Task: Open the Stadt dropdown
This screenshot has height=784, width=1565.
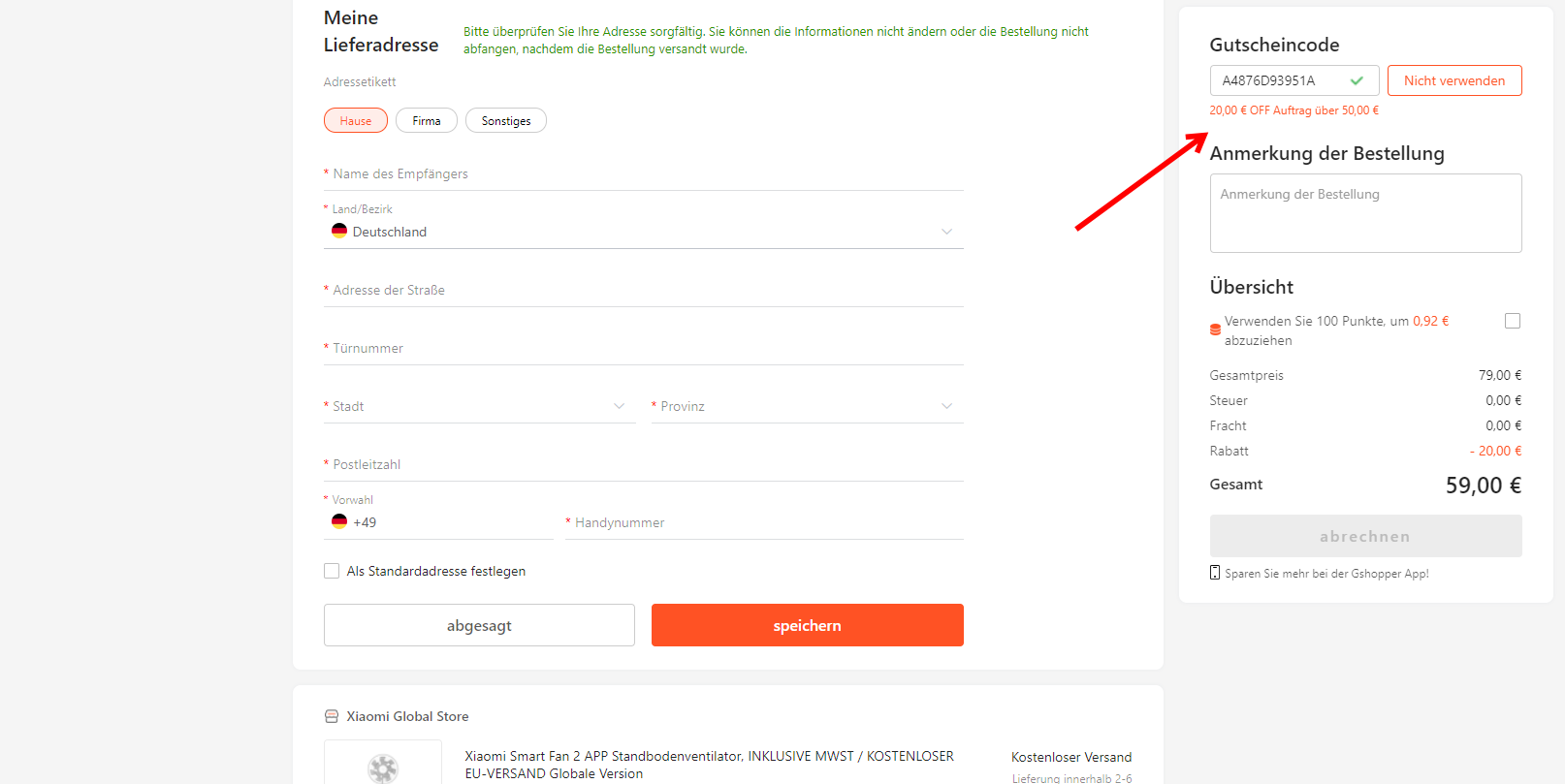Action: point(480,406)
